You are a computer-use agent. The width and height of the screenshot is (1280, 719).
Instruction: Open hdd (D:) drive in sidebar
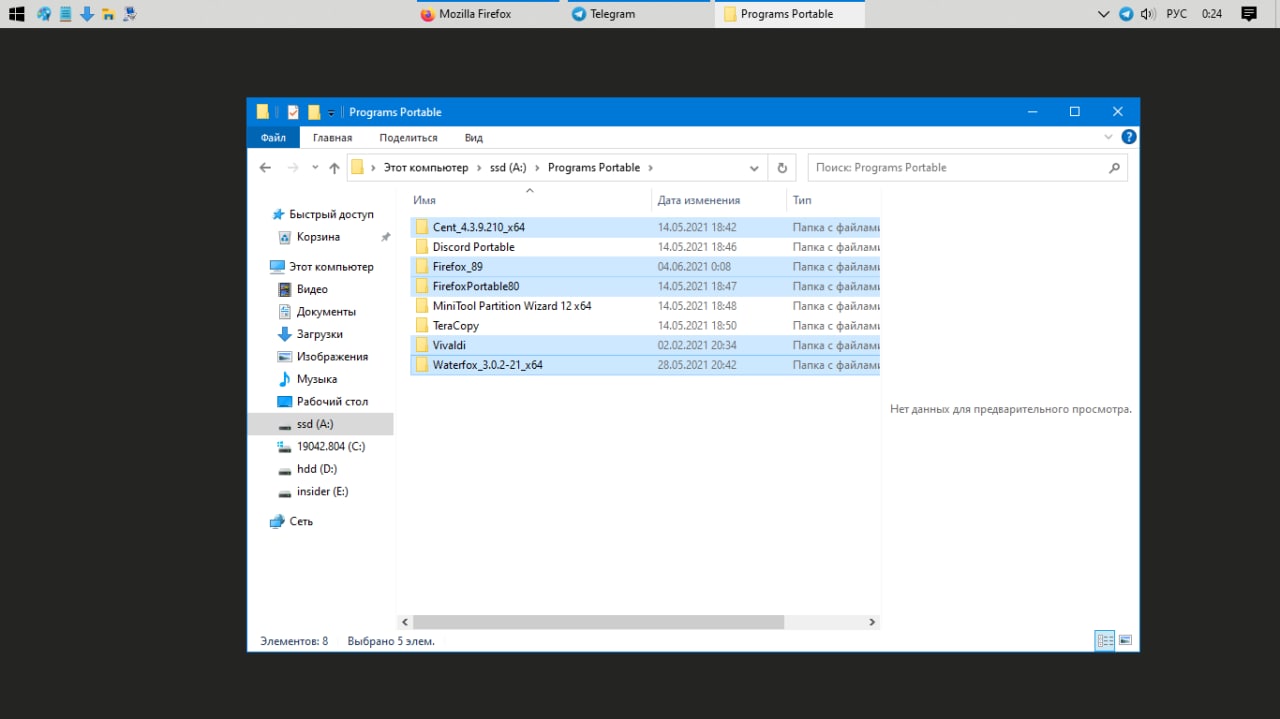coord(307,469)
